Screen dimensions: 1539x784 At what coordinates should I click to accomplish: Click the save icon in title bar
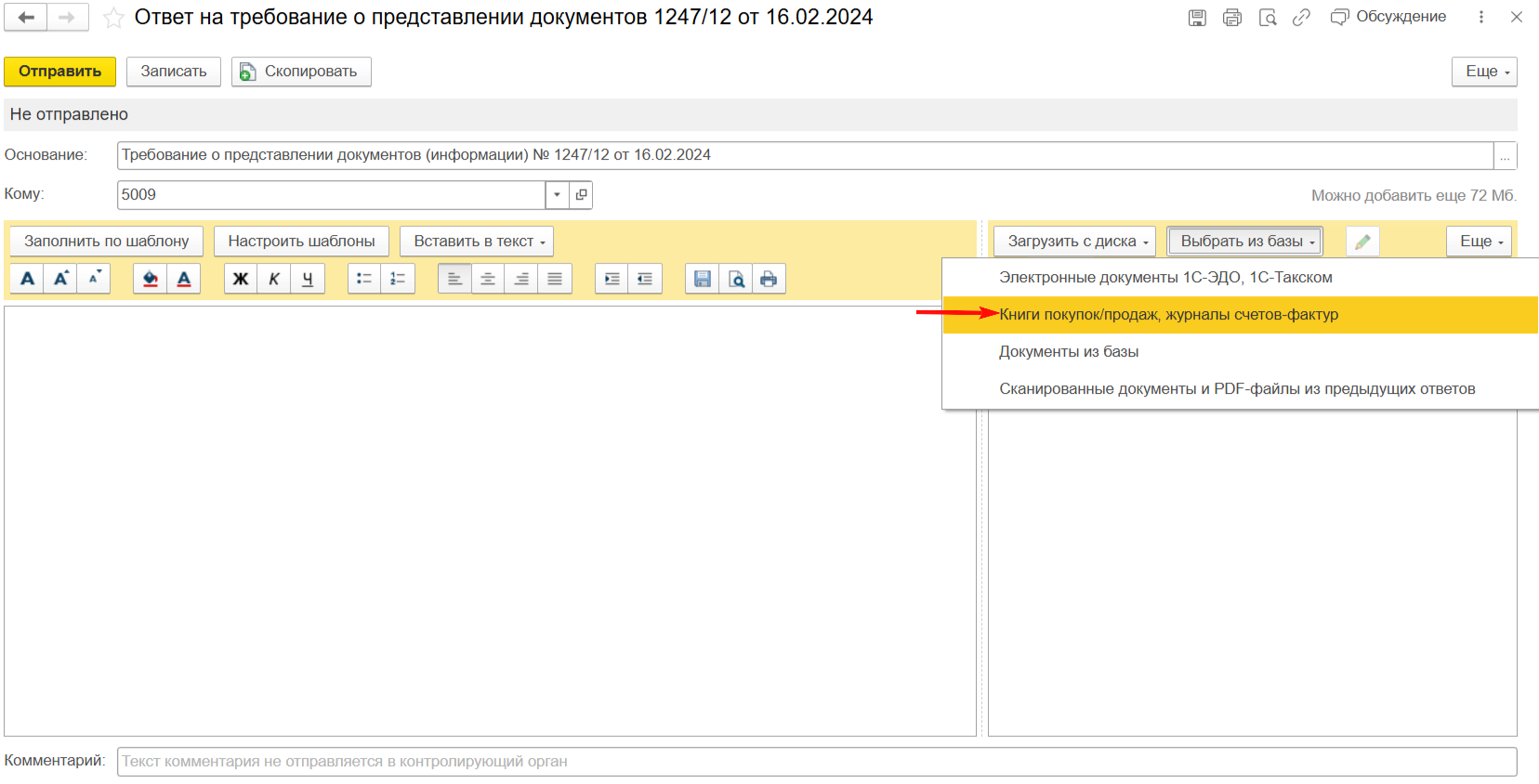pyautogui.click(x=1197, y=18)
